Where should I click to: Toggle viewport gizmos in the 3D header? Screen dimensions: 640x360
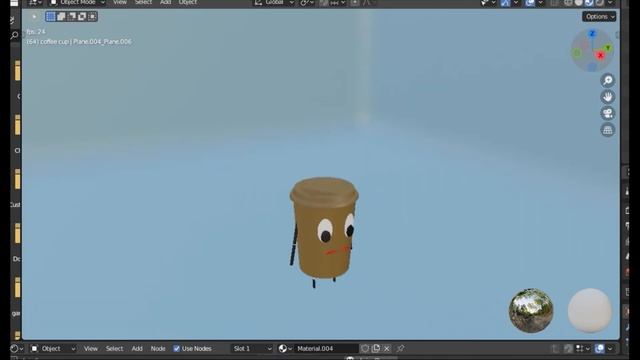[x=505, y=3]
